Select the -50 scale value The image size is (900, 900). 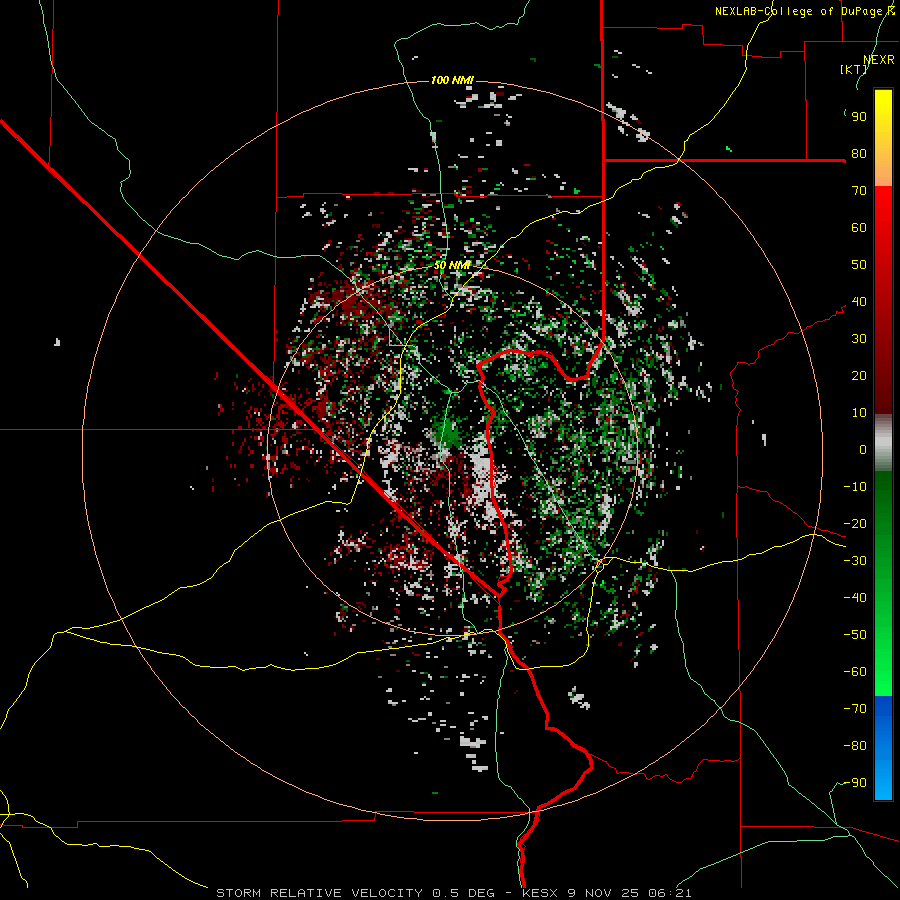point(855,635)
